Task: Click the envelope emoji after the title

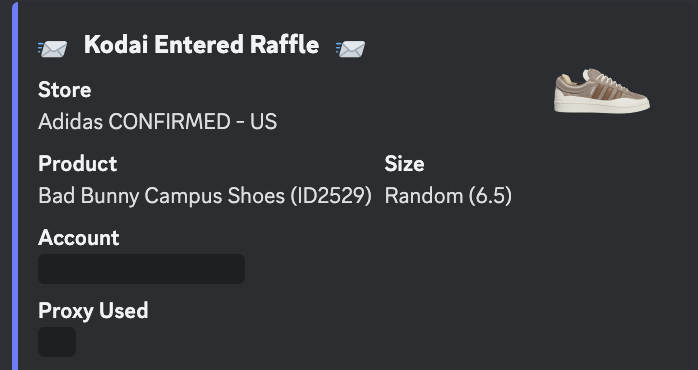Action: click(x=350, y=48)
